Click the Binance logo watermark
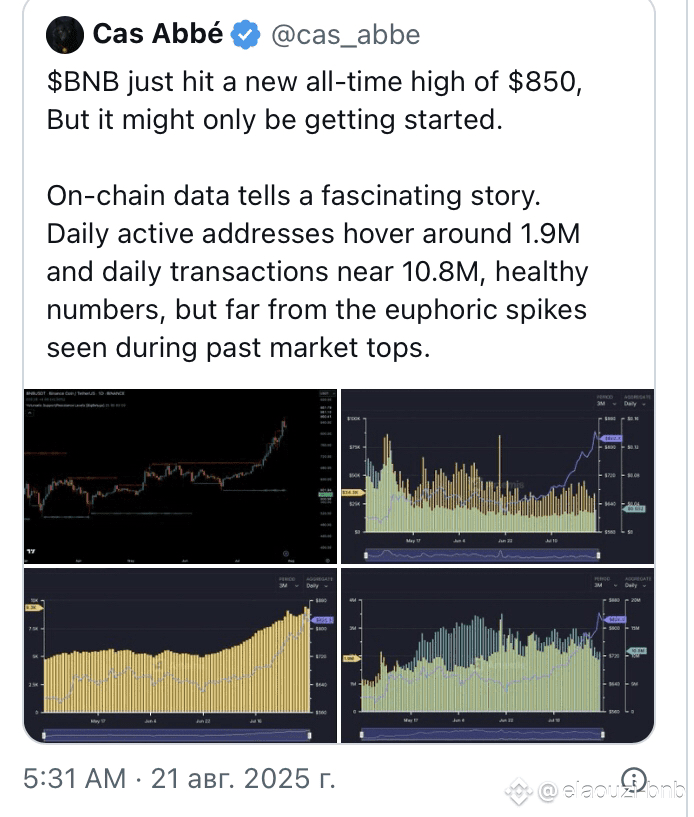 [x=519, y=791]
